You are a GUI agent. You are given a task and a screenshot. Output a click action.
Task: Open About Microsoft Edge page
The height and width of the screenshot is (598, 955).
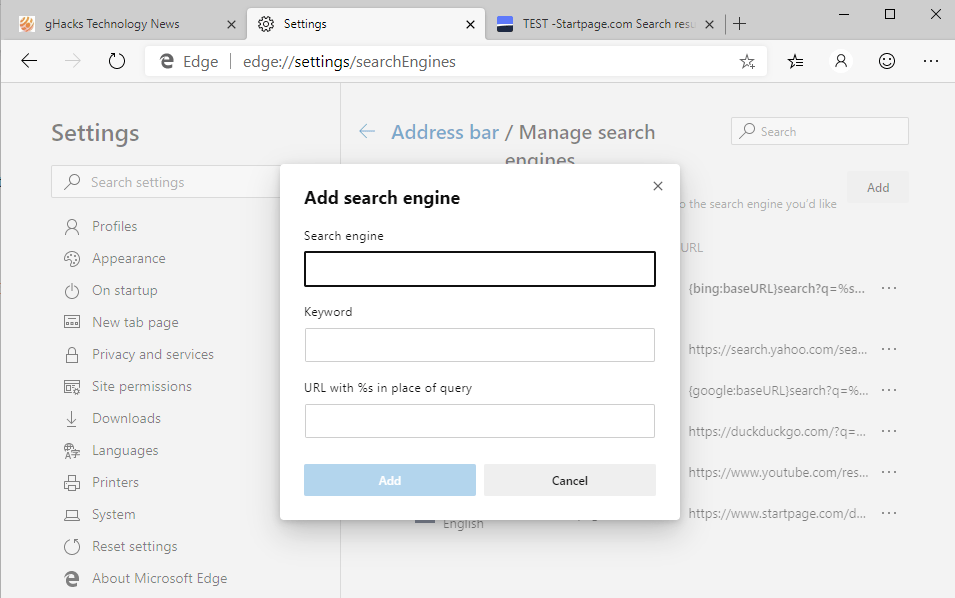pyautogui.click(x=146, y=579)
